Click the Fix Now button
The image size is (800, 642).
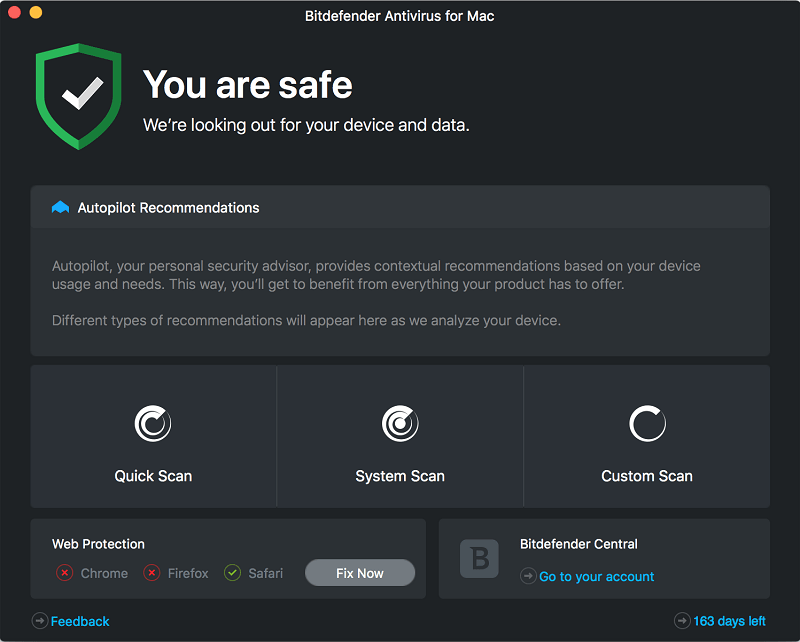coord(360,573)
